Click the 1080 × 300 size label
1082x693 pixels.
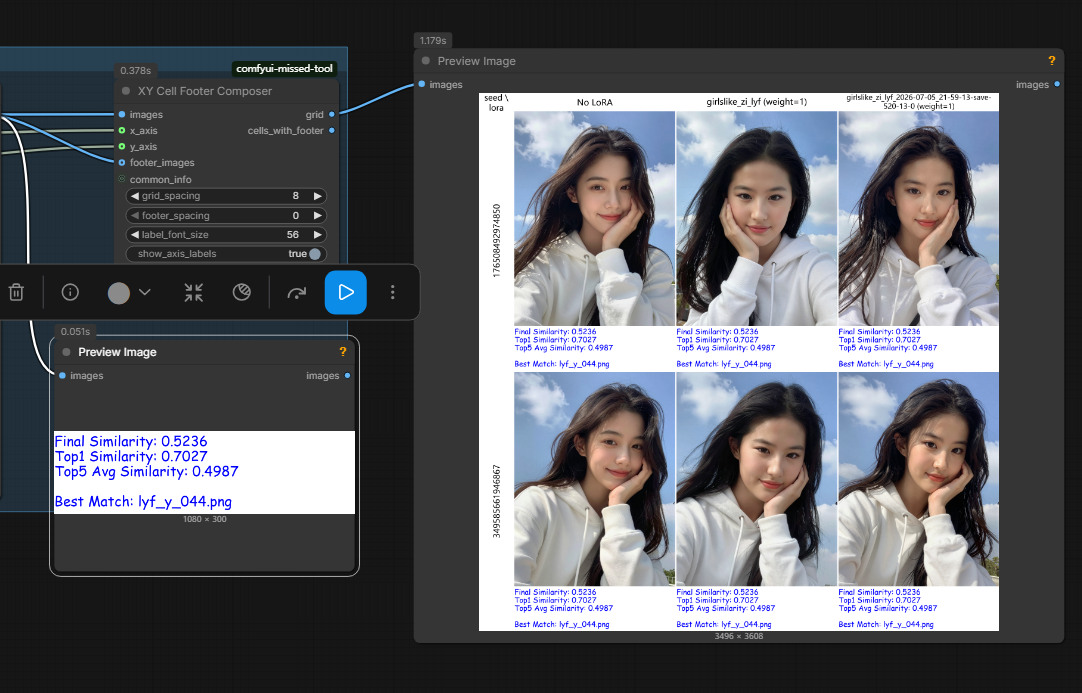(x=204, y=519)
